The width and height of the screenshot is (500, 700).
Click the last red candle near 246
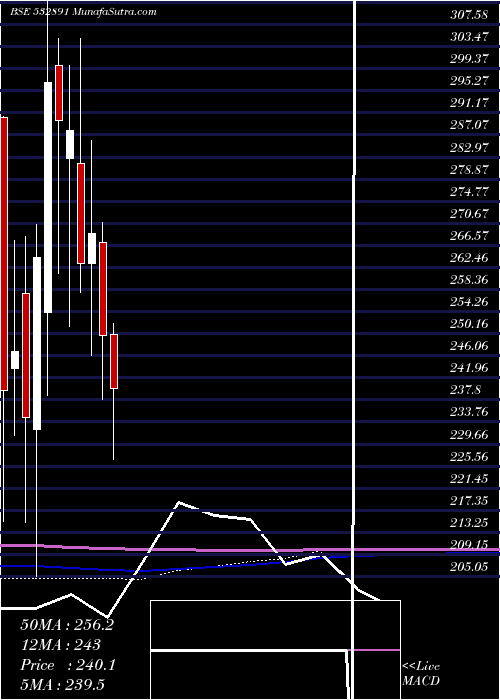pyautogui.click(x=114, y=362)
